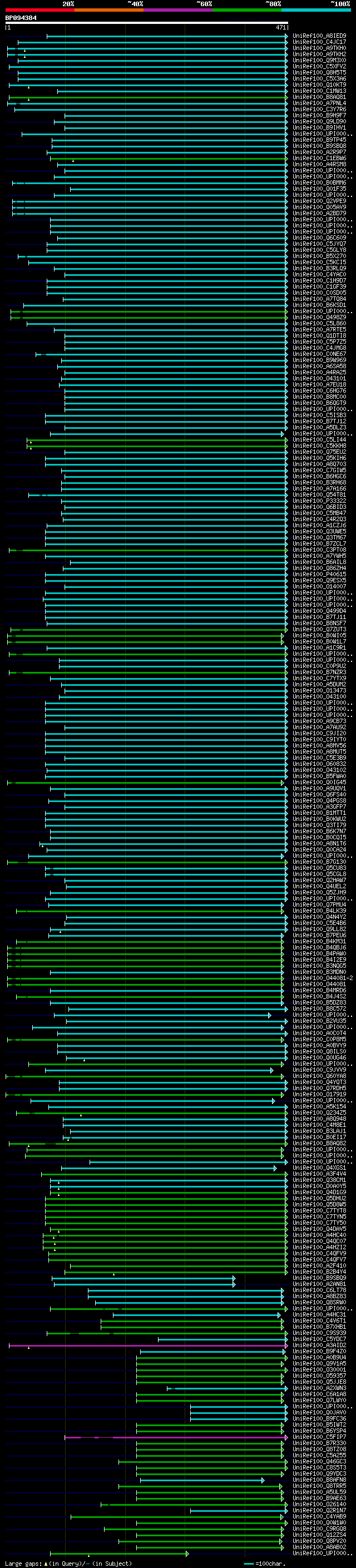The height and width of the screenshot is (1568, 356).
Task: Select label UniRef100_C1MW13
Action: (319, 91)
